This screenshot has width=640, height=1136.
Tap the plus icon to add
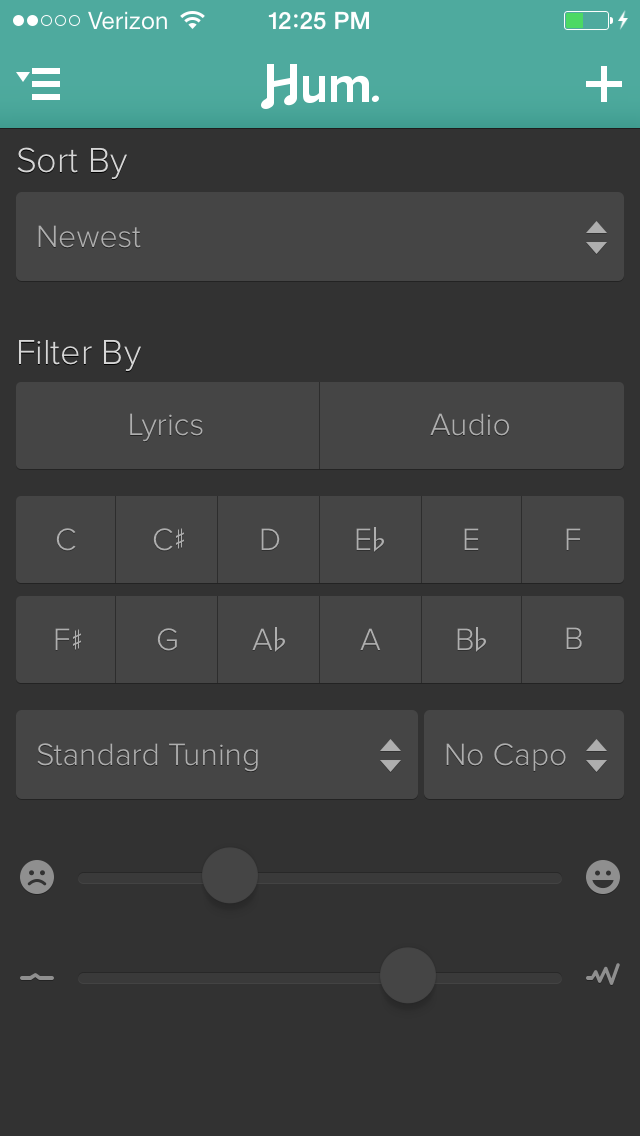(603, 84)
